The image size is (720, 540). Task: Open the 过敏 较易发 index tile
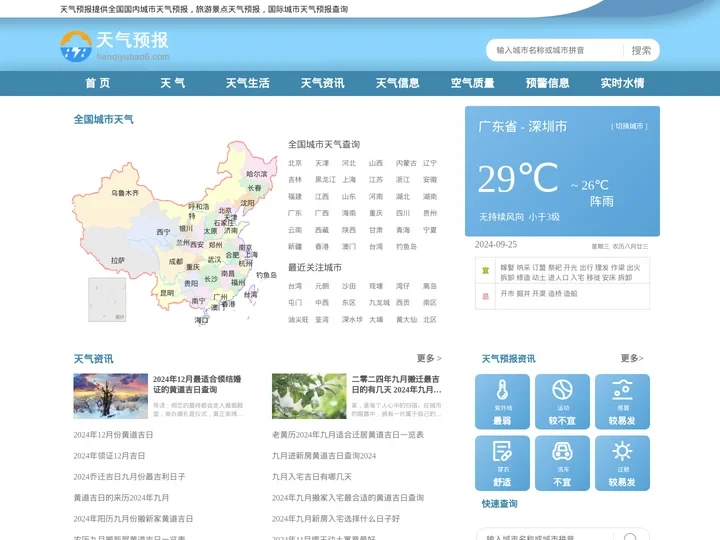tap(622, 463)
